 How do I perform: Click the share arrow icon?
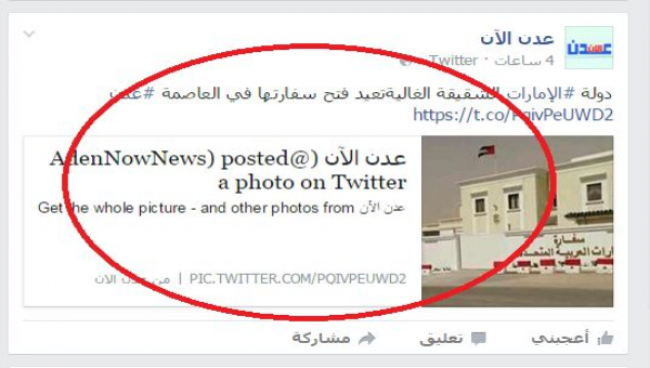pos(367,338)
